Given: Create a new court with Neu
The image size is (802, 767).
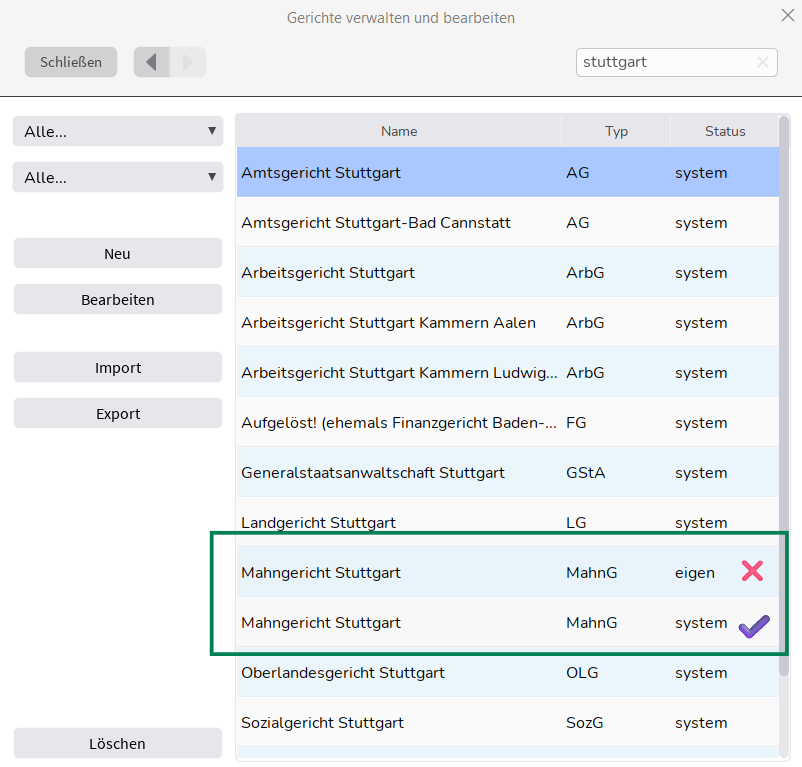Looking at the screenshot, I should click(x=118, y=254).
